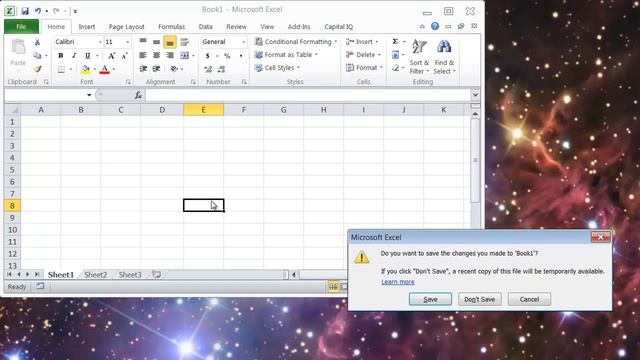
Task: Switch to the Formulas tab
Action: coord(171,27)
